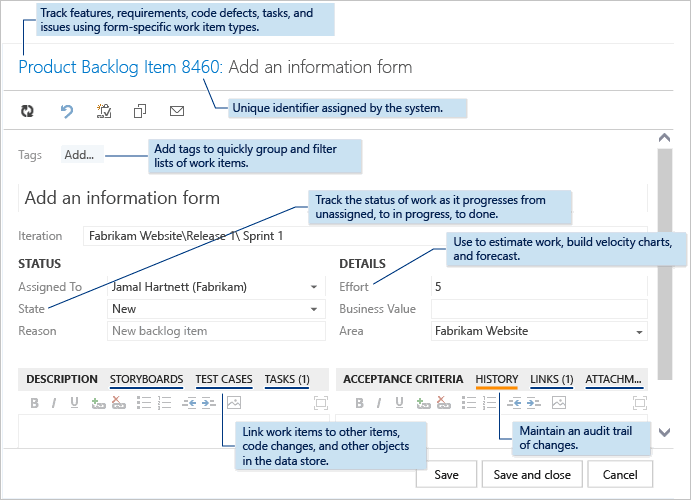Switch to the Storyboards tab
The image size is (691, 500).
tap(146, 379)
